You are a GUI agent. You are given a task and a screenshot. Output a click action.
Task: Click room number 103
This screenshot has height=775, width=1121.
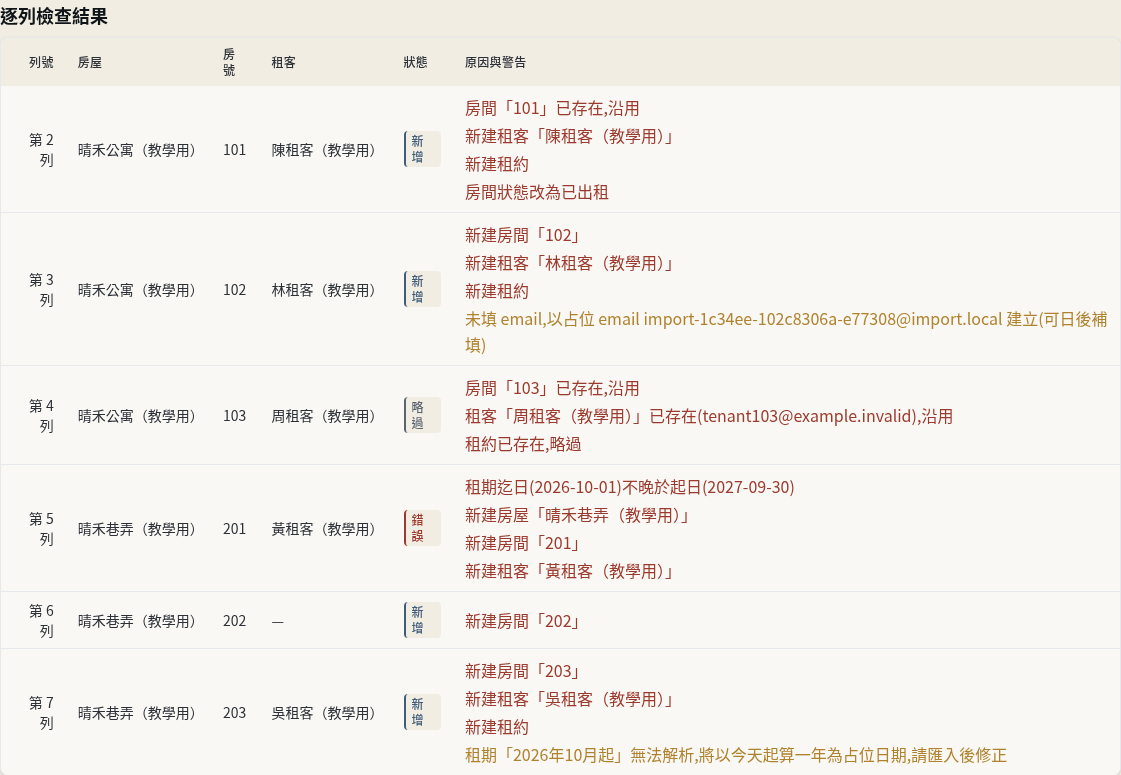pos(234,415)
